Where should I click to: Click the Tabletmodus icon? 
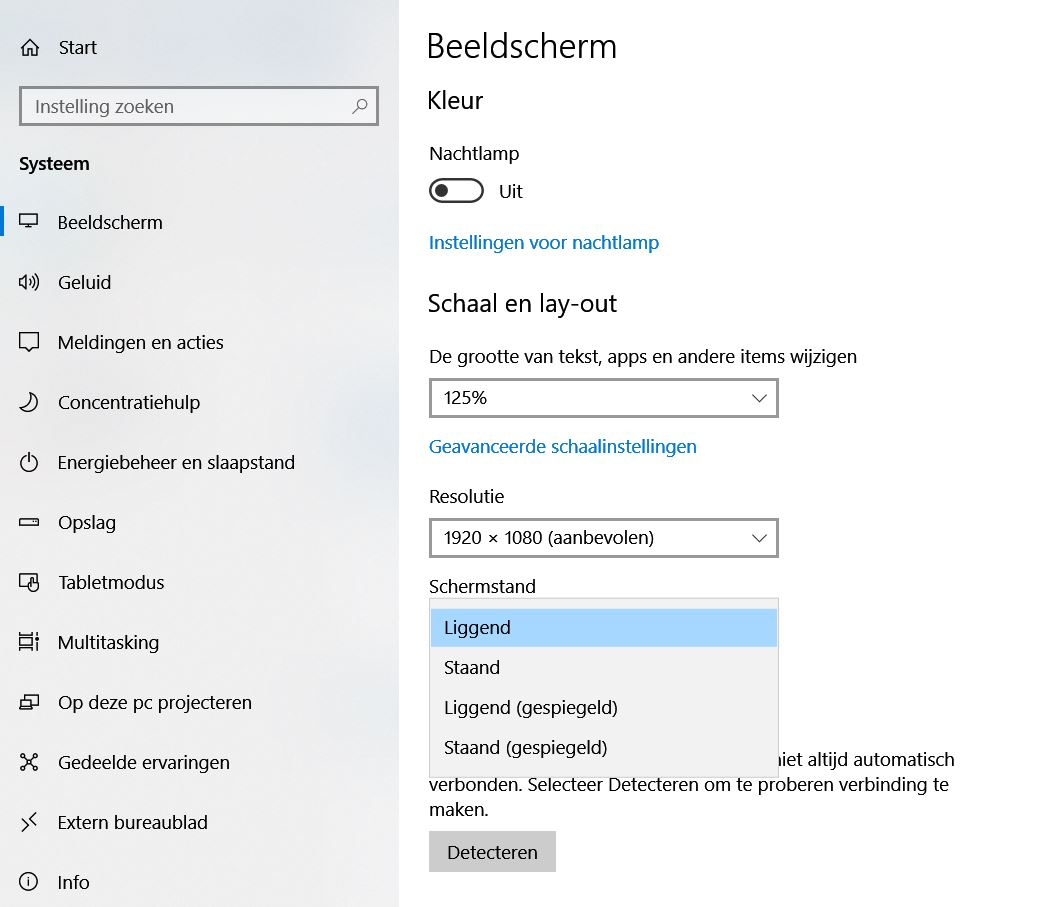(x=29, y=582)
